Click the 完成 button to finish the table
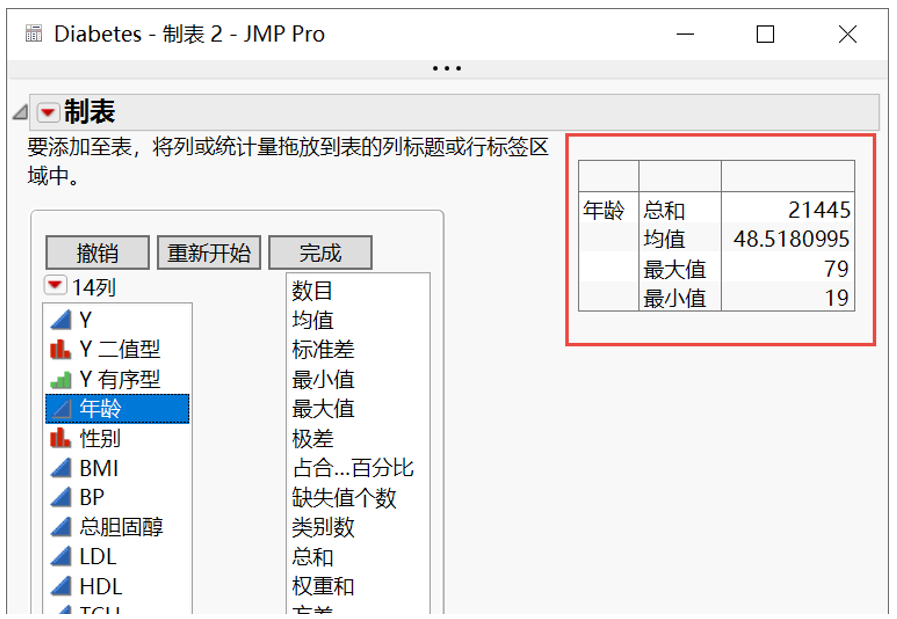 click(x=320, y=252)
